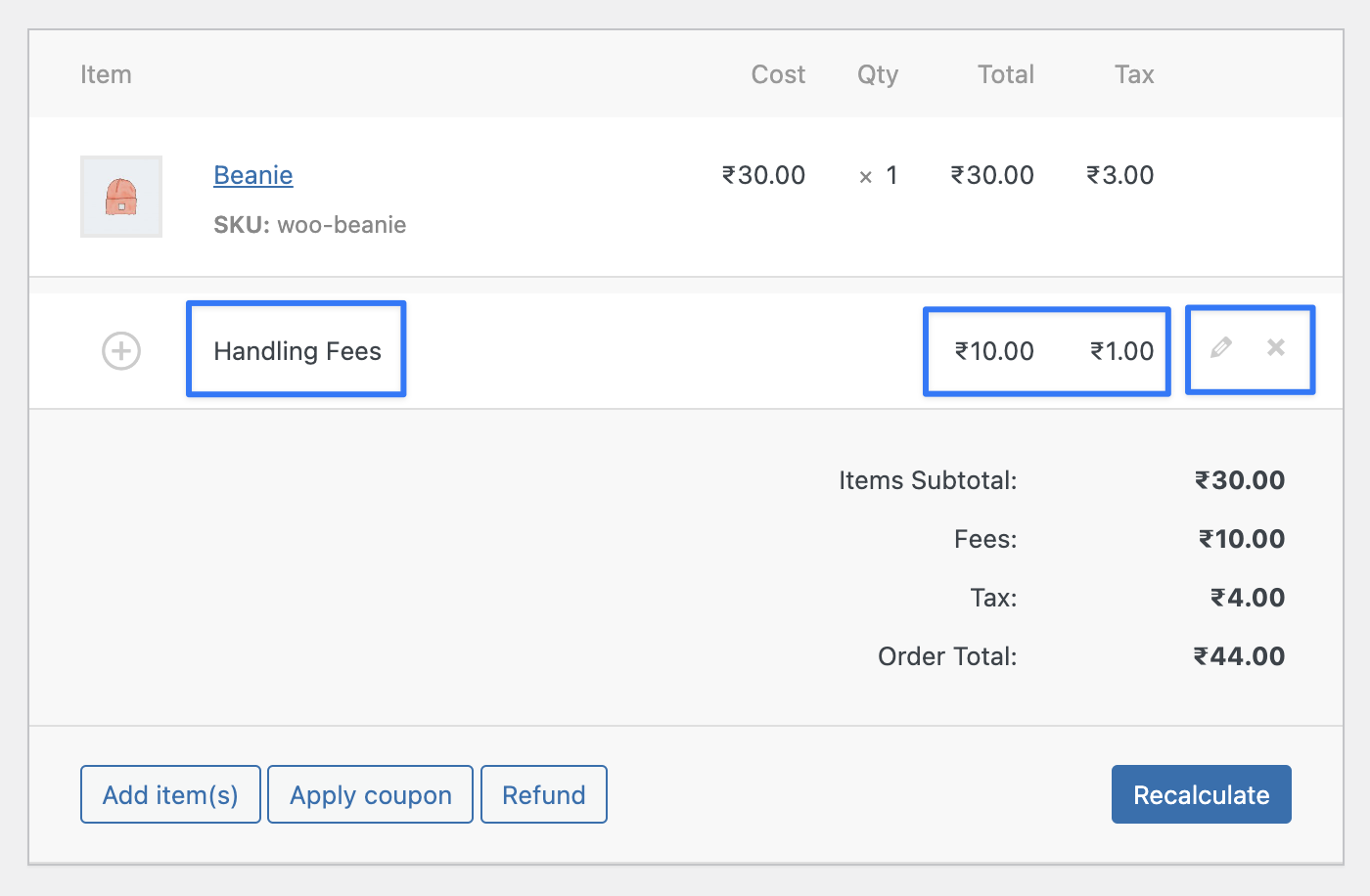Click the Add item(s) button
The width and height of the screenshot is (1370, 896).
point(170,794)
